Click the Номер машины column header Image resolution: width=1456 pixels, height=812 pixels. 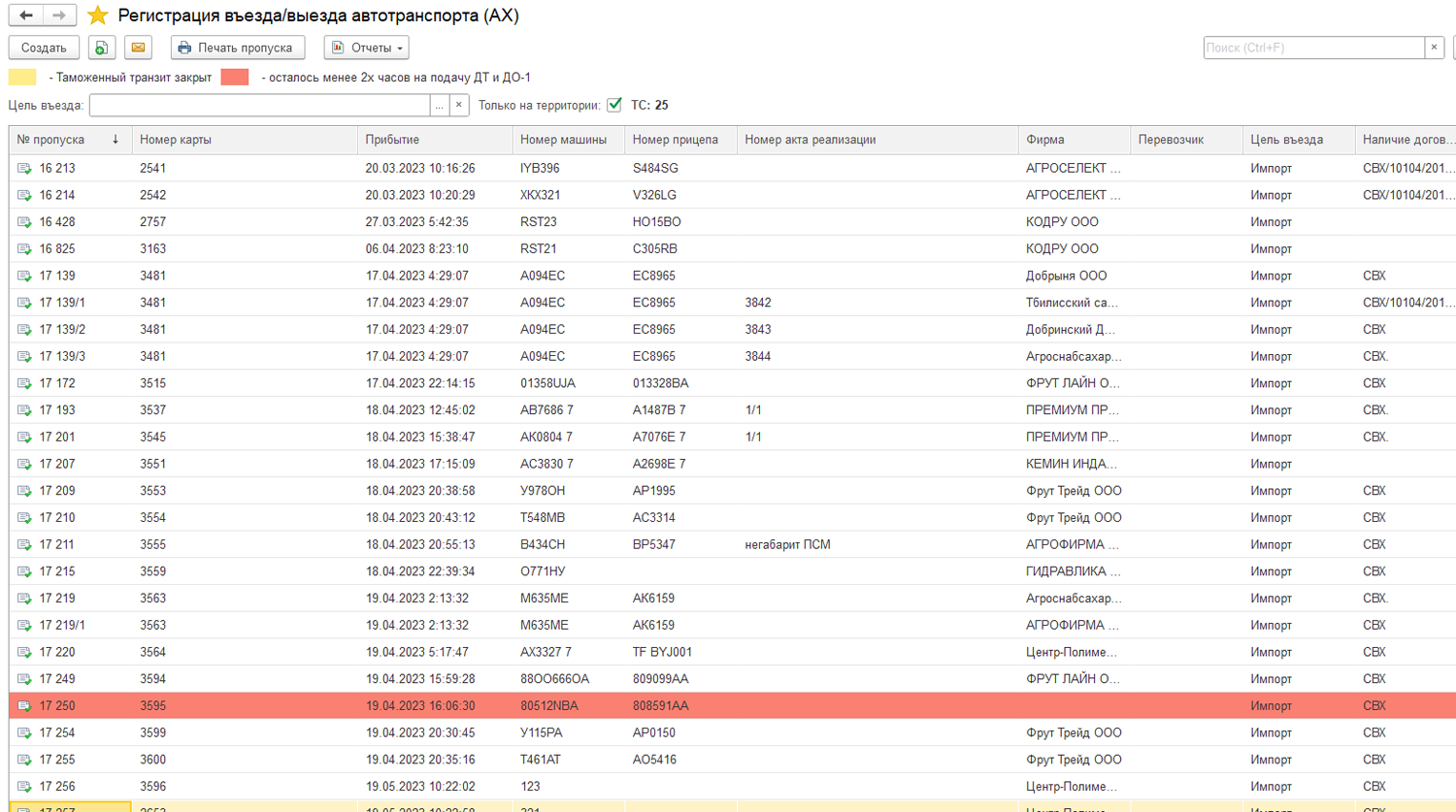564,140
